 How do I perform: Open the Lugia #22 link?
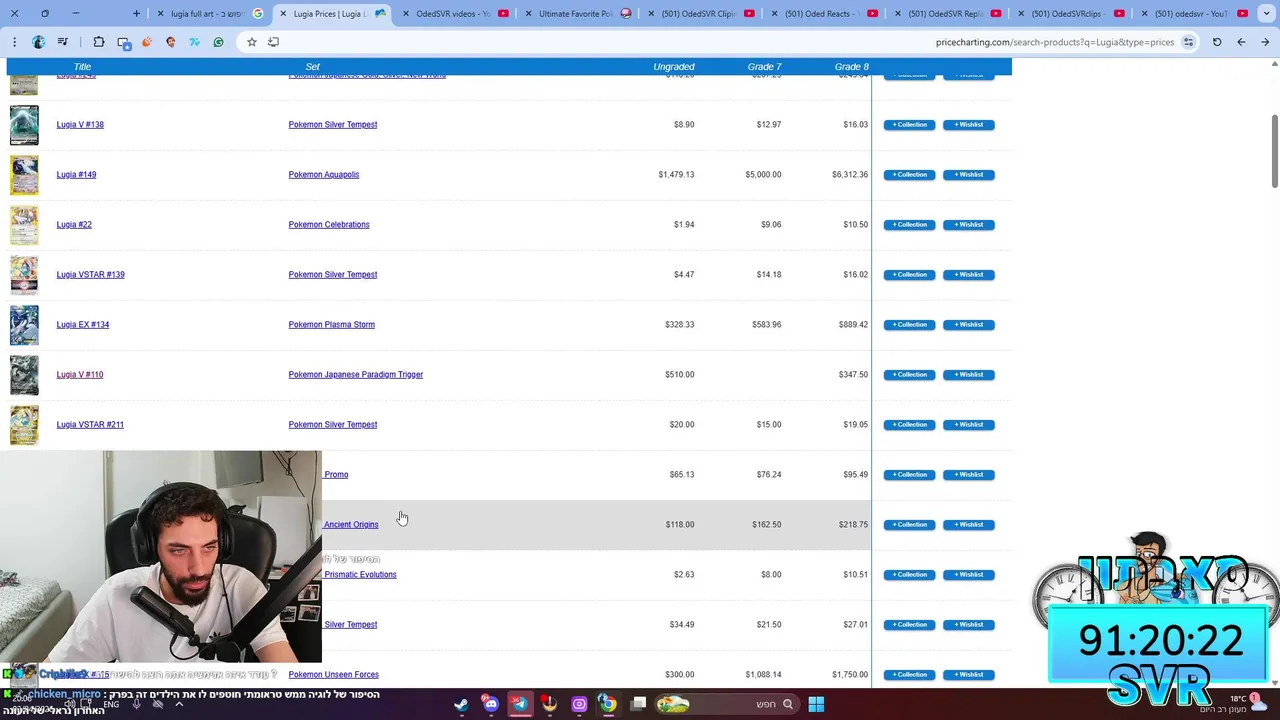74,225
